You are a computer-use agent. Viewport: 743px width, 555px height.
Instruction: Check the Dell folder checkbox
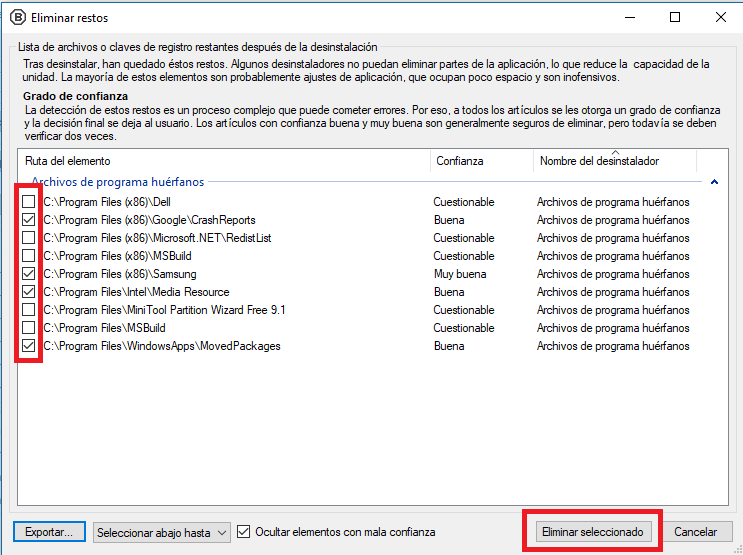point(28,201)
